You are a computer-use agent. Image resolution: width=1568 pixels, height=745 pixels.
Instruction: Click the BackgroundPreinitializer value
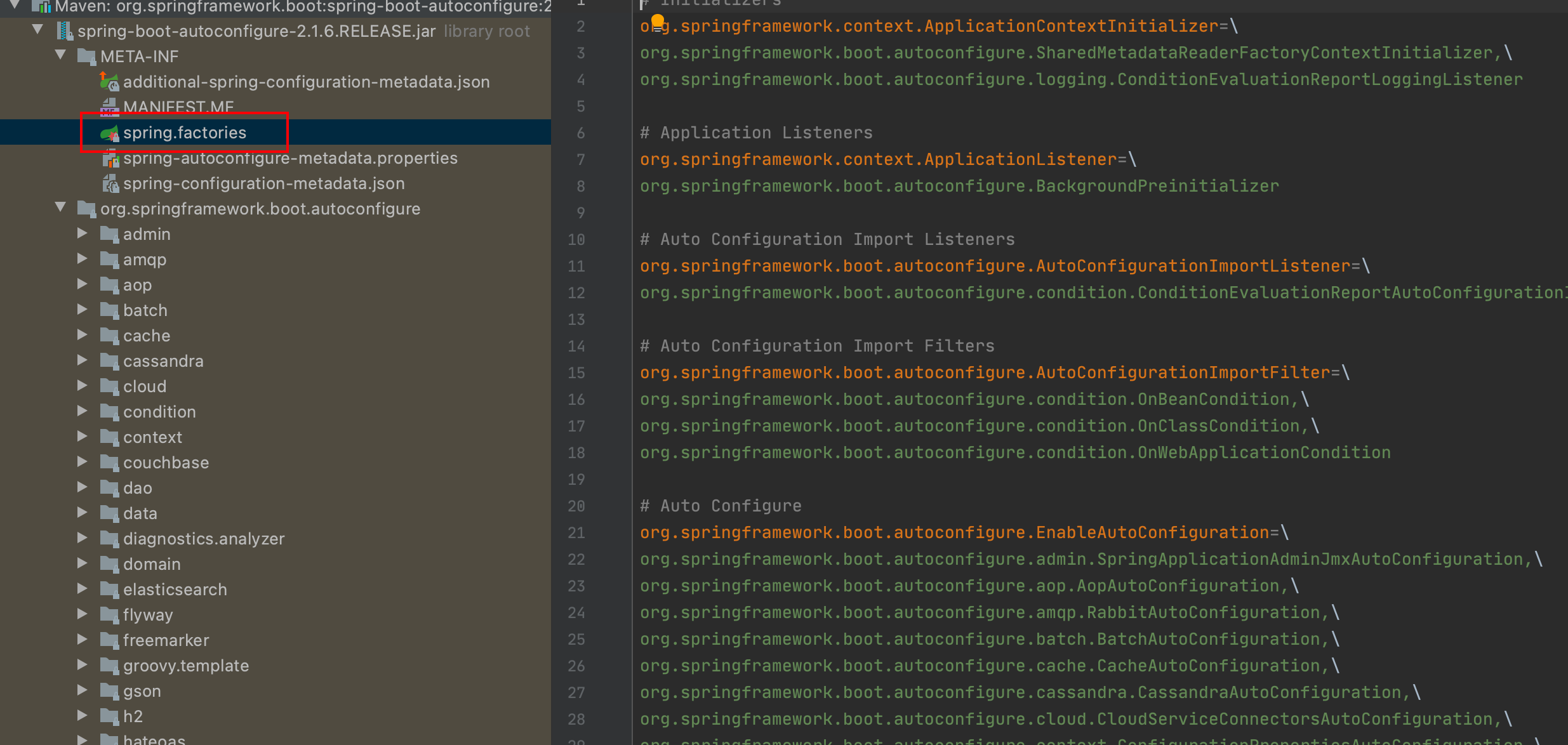click(959, 186)
